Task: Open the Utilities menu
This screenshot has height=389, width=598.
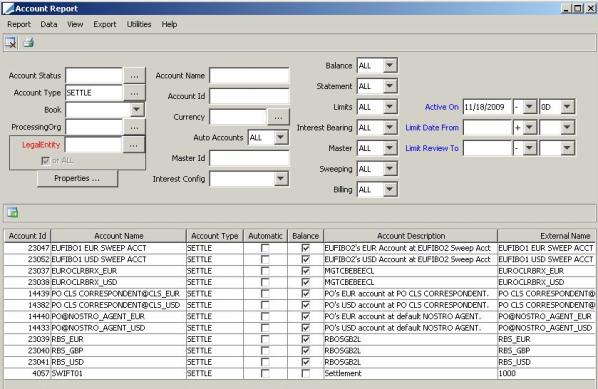Action: tap(139, 24)
